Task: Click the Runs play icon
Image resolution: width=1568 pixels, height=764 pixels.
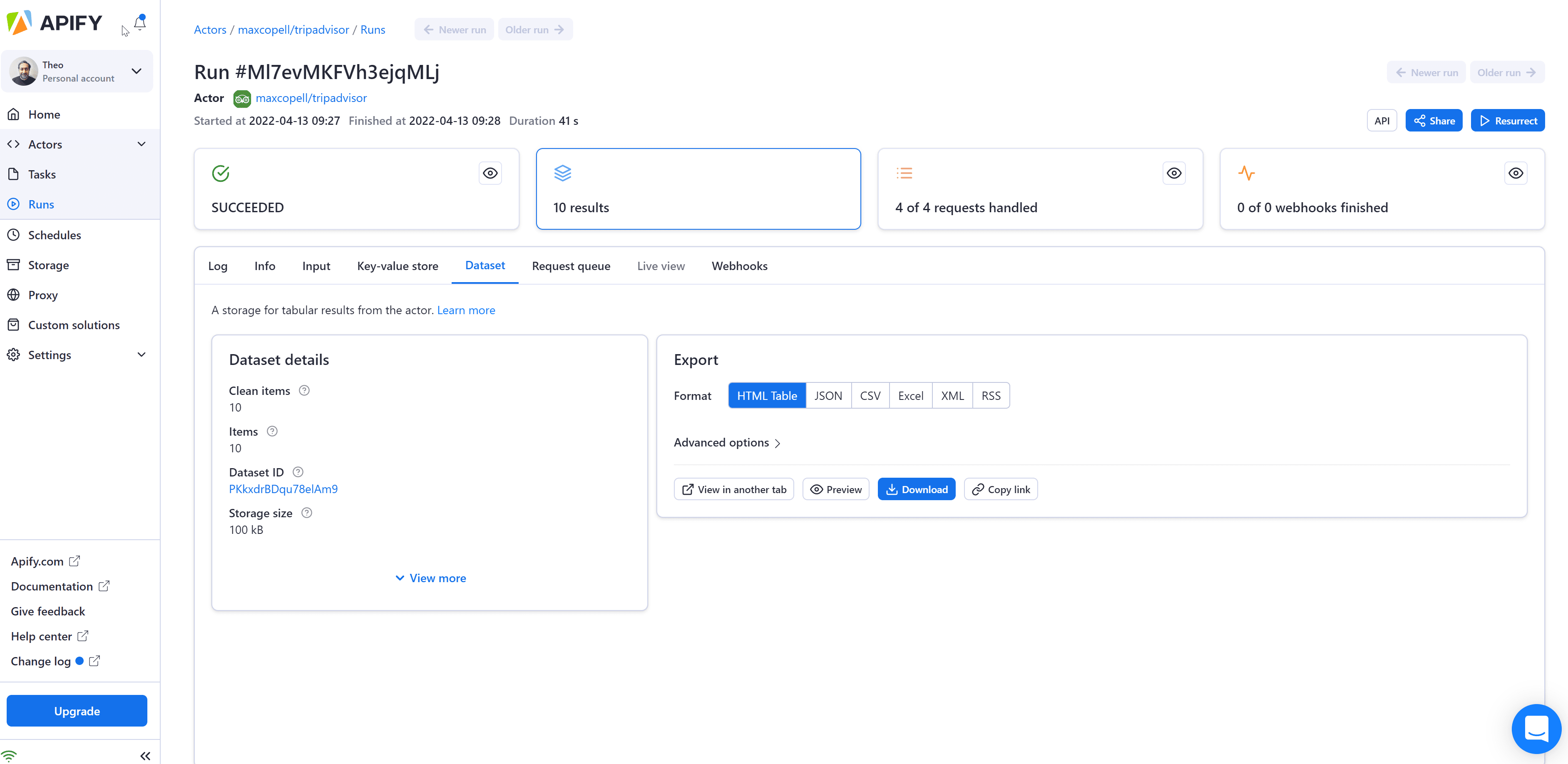Action: pyautogui.click(x=13, y=204)
